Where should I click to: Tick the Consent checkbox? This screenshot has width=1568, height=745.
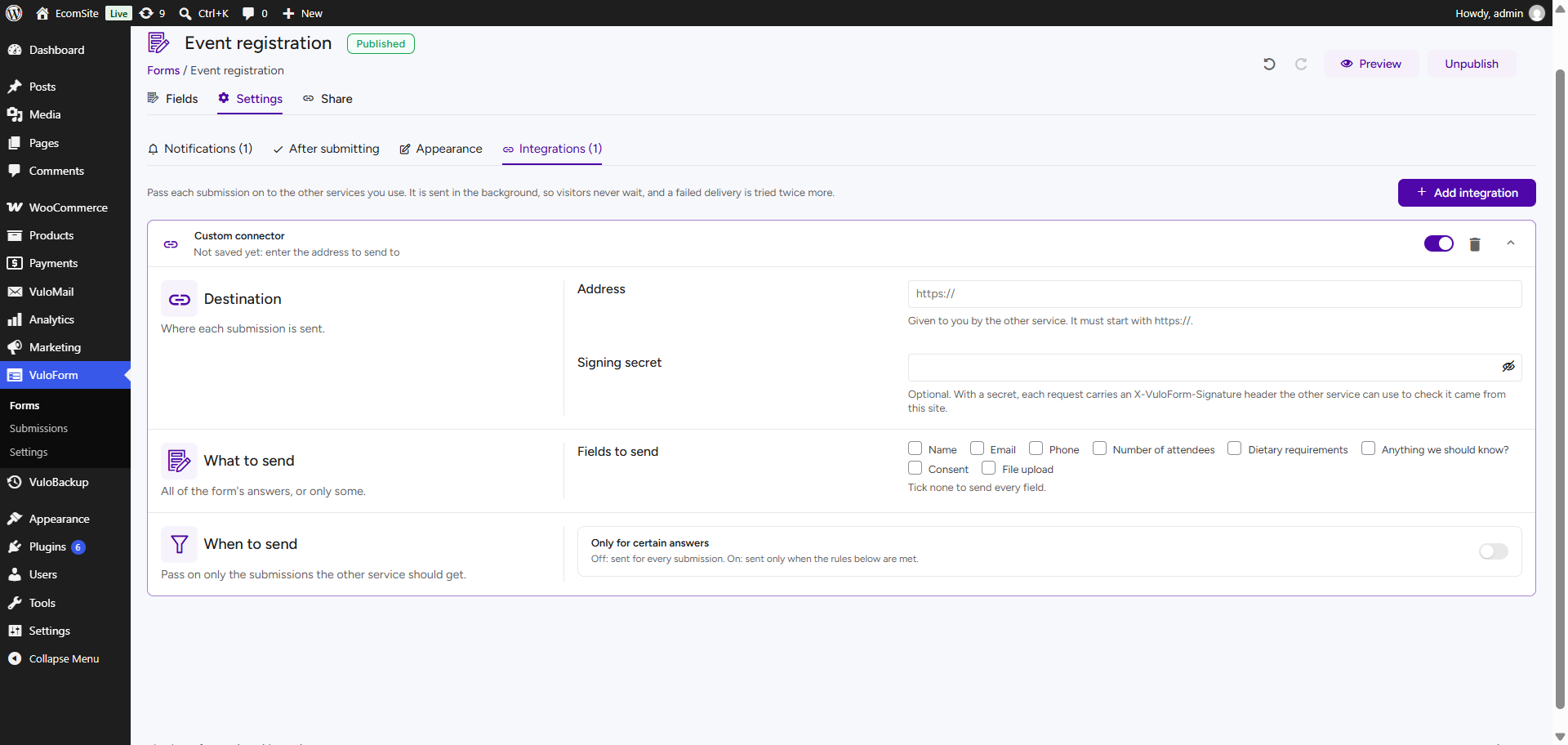[x=915, y=468]
